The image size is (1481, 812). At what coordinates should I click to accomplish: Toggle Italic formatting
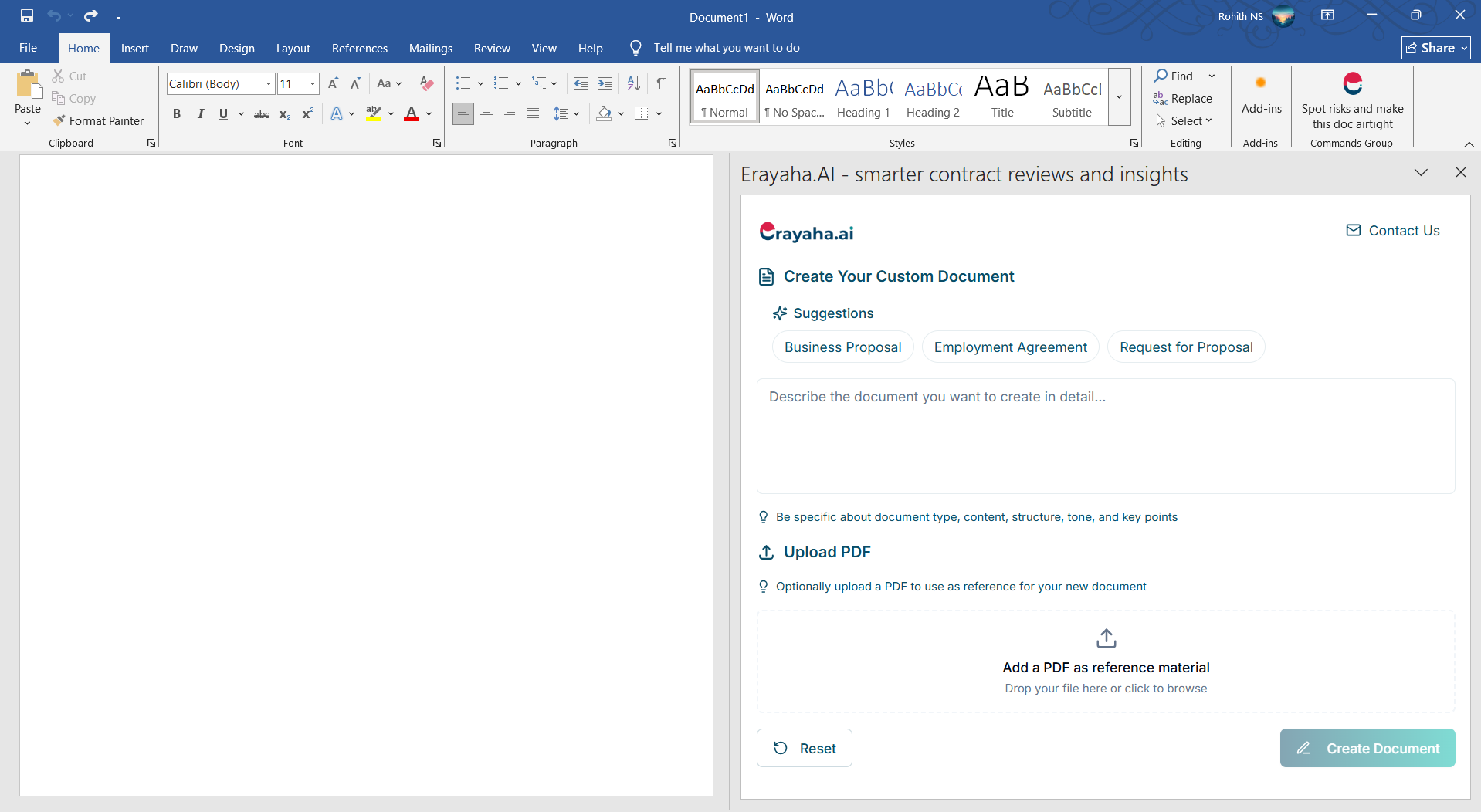coord(200,114)
